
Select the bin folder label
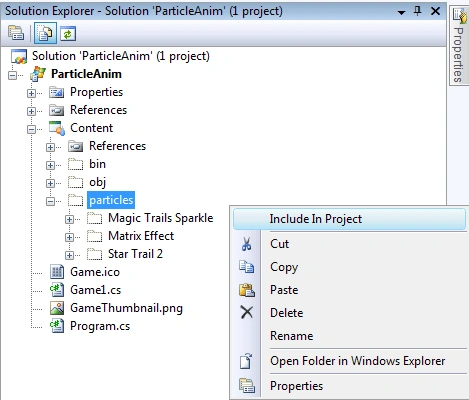point(97,164)
